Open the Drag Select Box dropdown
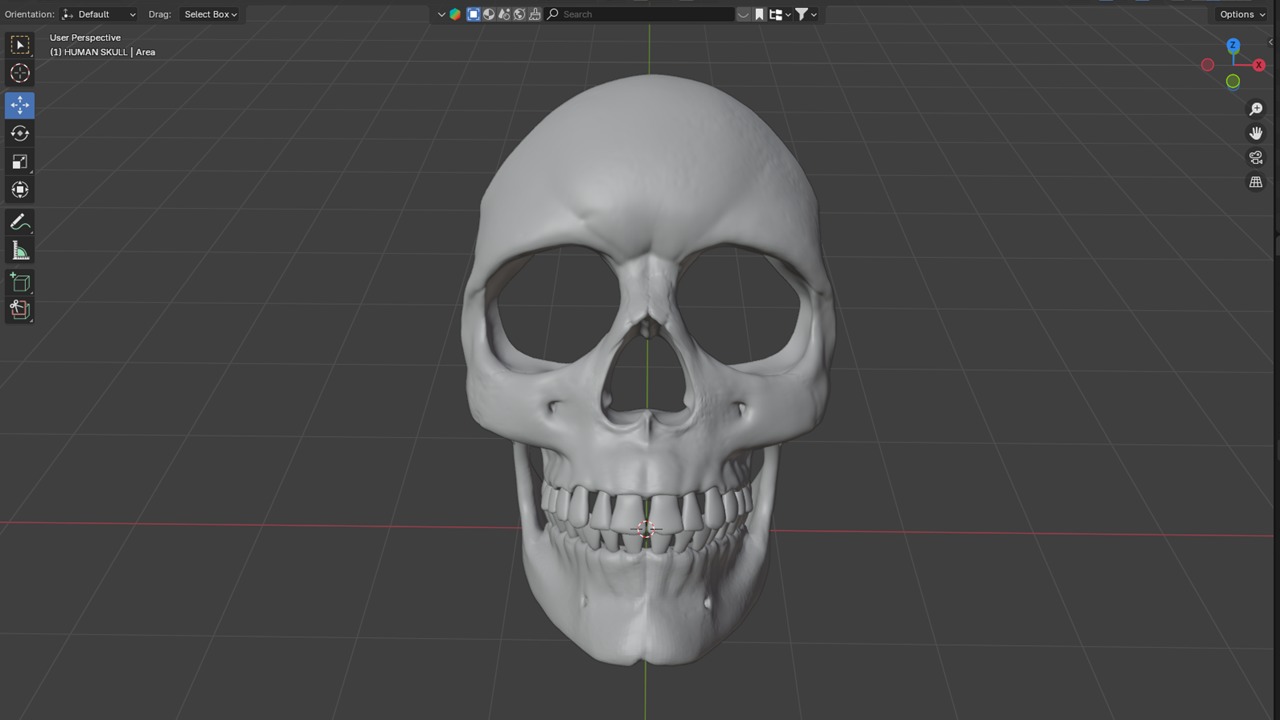 [x=210, y=14]
